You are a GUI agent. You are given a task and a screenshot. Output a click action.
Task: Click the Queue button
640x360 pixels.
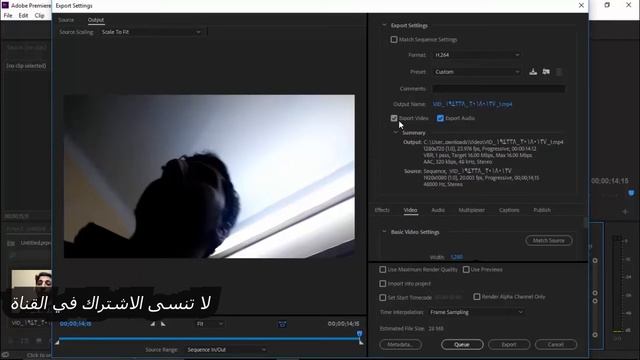tap(462, 344)
